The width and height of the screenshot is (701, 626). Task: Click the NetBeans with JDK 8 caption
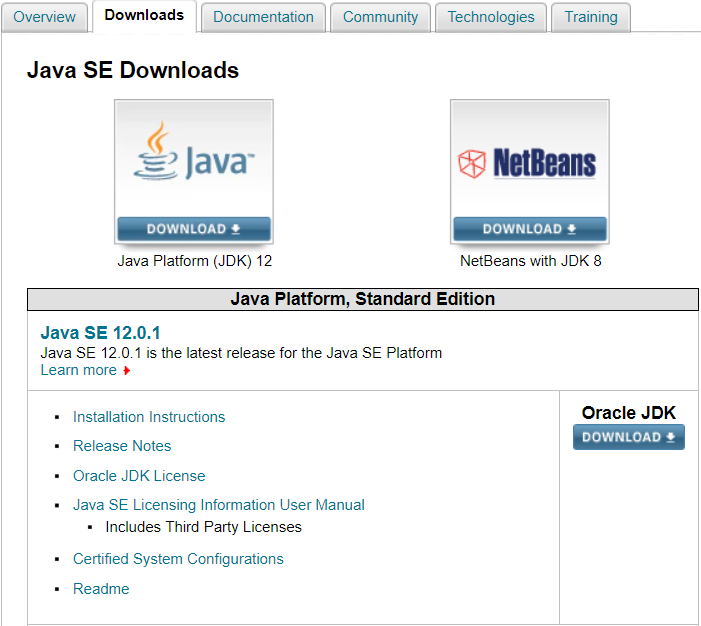[531, 261]
